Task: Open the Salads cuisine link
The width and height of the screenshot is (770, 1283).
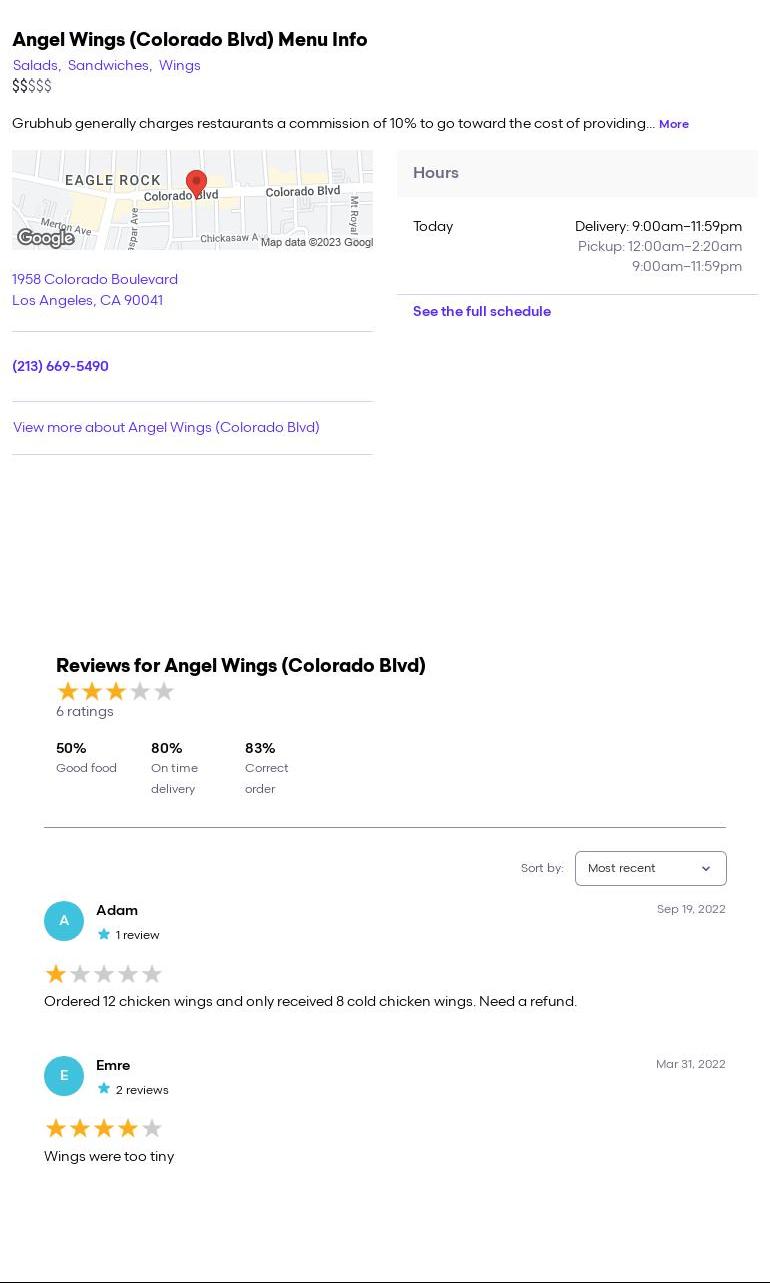Action: [35, 65]
